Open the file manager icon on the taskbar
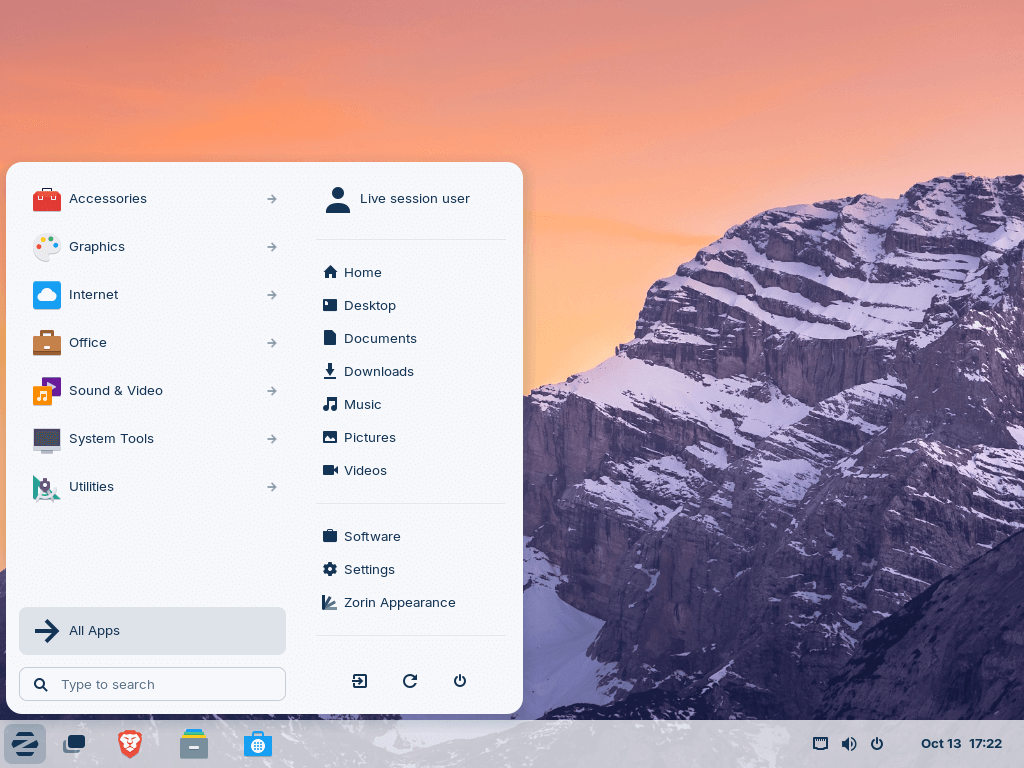 coord(194,744)
